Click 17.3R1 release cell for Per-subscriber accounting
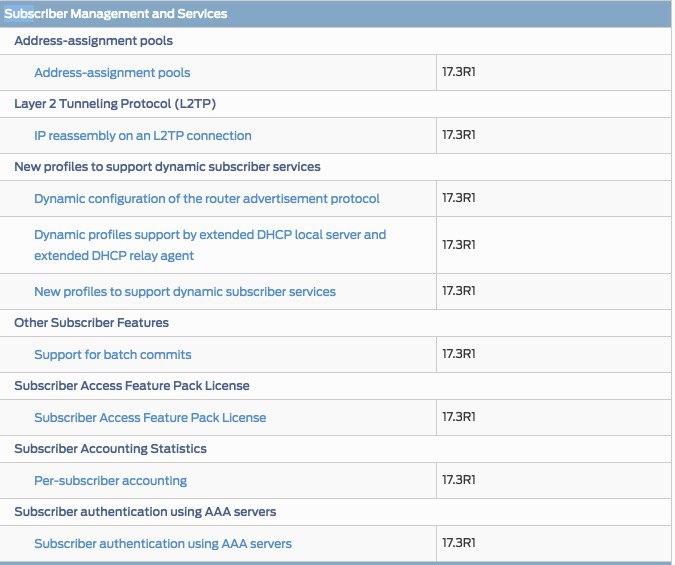 [459, 480]
